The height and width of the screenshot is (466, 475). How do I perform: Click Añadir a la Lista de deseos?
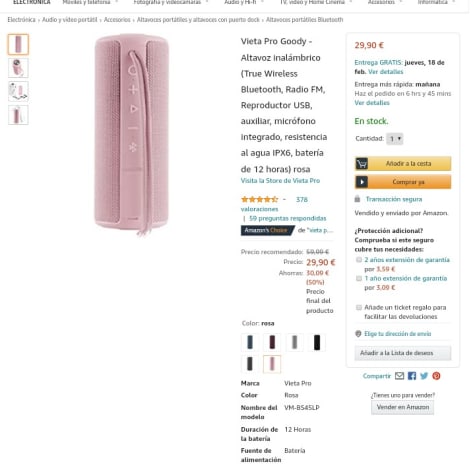coord(403,353)
